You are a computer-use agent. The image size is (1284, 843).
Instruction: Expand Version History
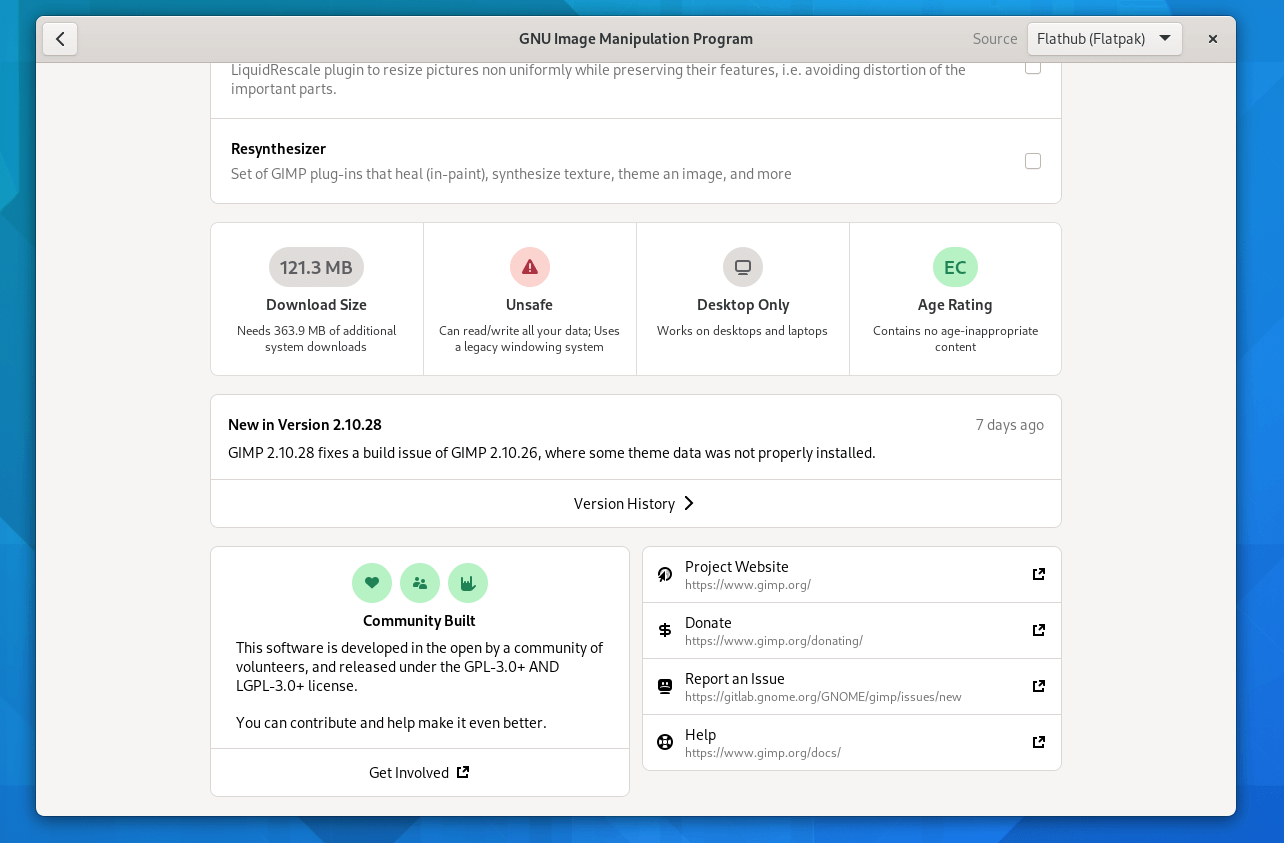tap(635, 503)
